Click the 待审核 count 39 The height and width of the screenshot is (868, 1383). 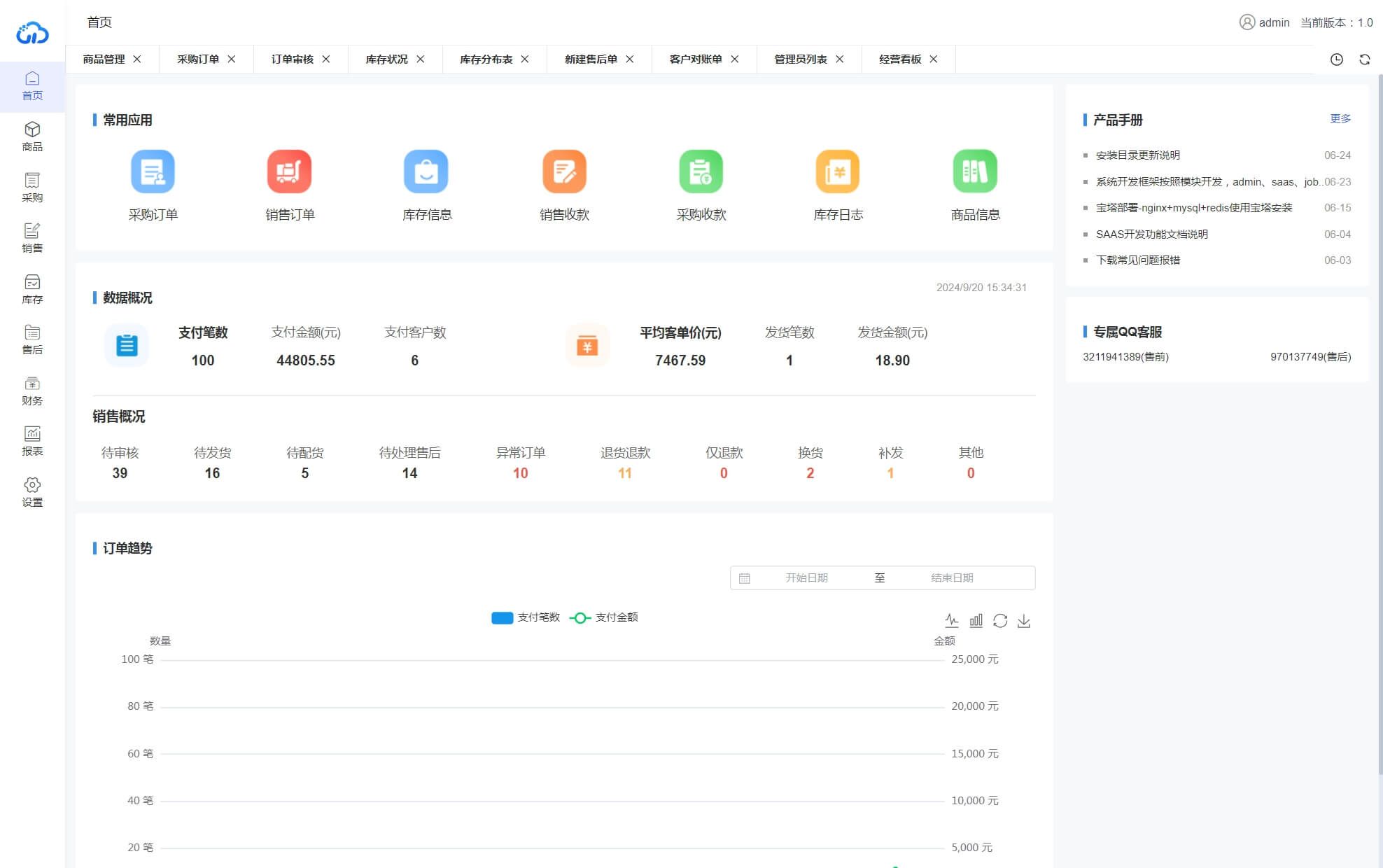coord(120,473)
